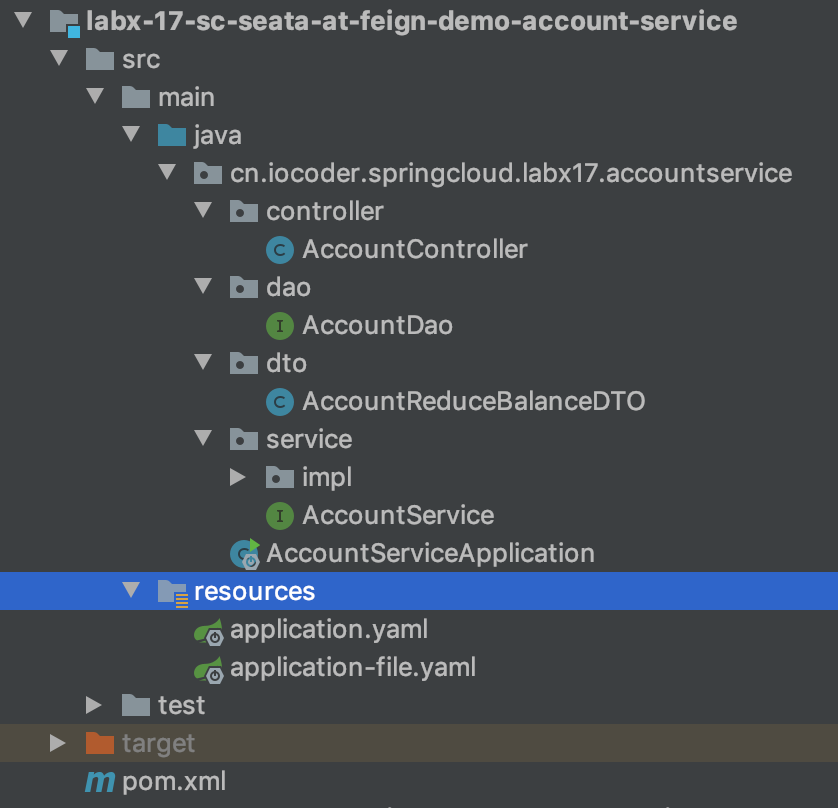This screenshot has width=838, height=808.
Task: Click the AccountServiceApplication Spring Boot icon
Action: coord(244,553)
